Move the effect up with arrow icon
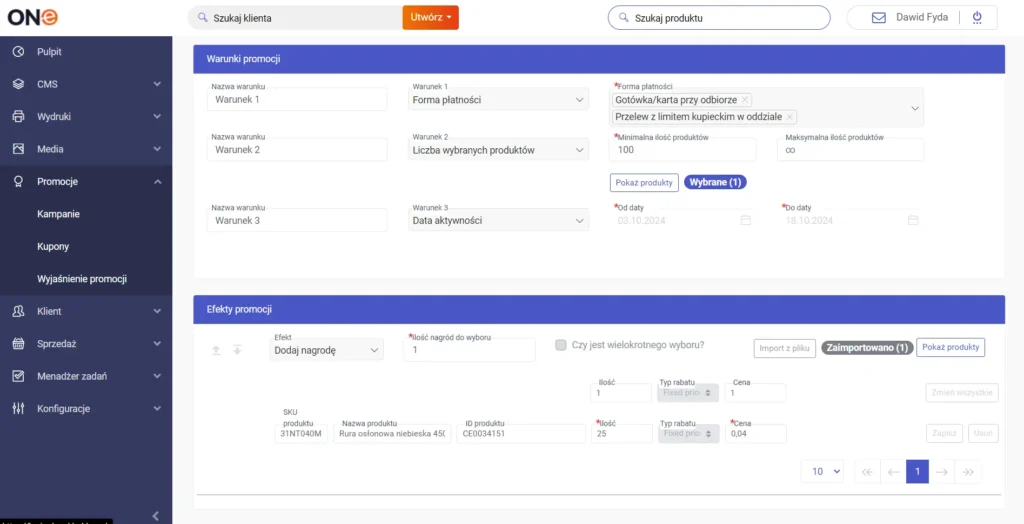 (216, 350)
